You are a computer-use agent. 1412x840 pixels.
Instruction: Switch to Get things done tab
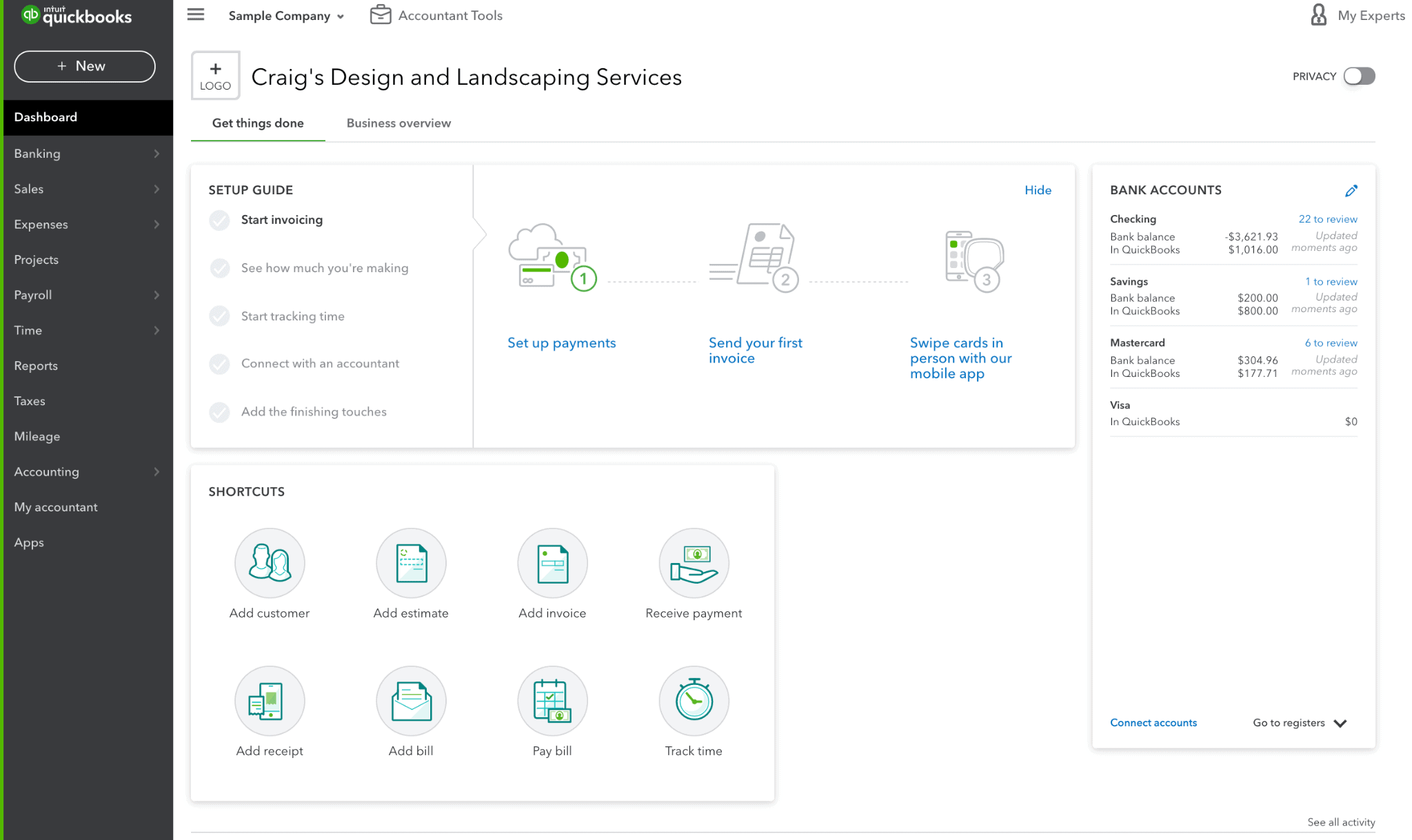pyautogui.click(x=258, y=123)
